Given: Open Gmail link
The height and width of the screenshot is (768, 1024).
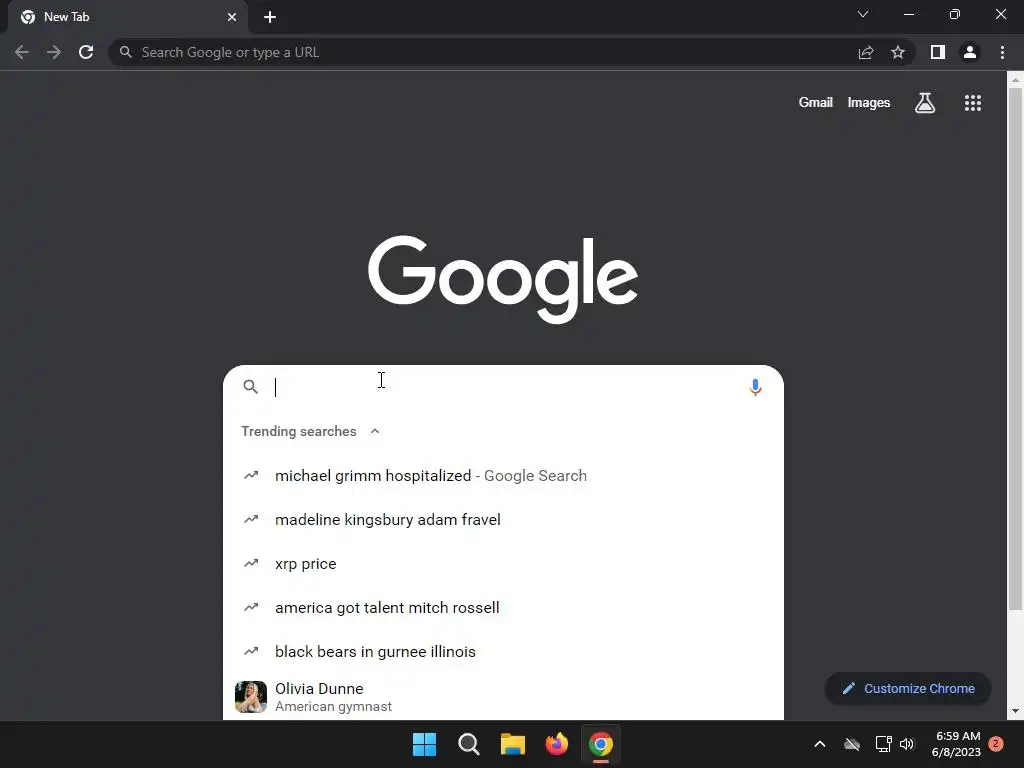Looking at the screenshot, I should 816,103.
